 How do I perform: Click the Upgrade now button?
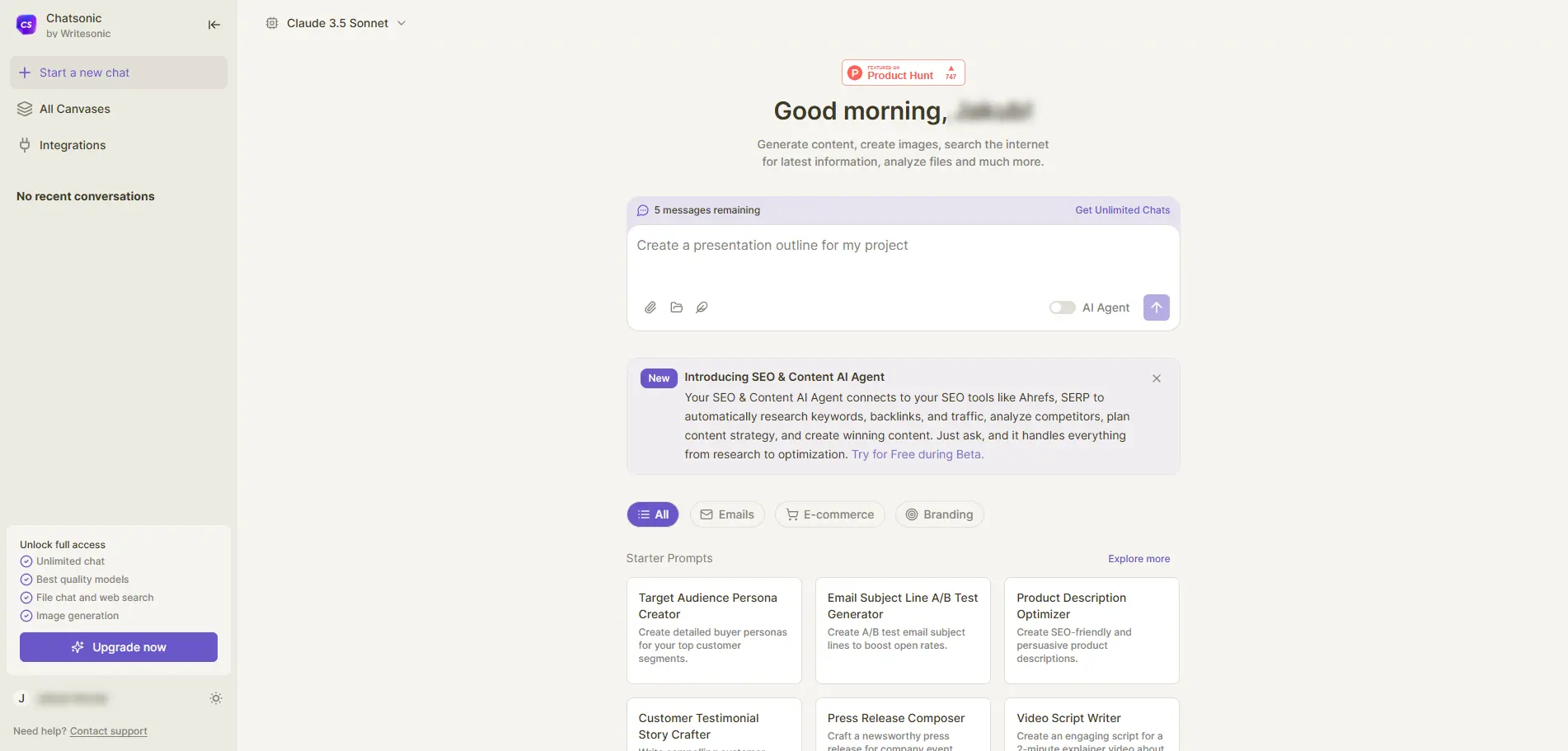pos(119,647)
